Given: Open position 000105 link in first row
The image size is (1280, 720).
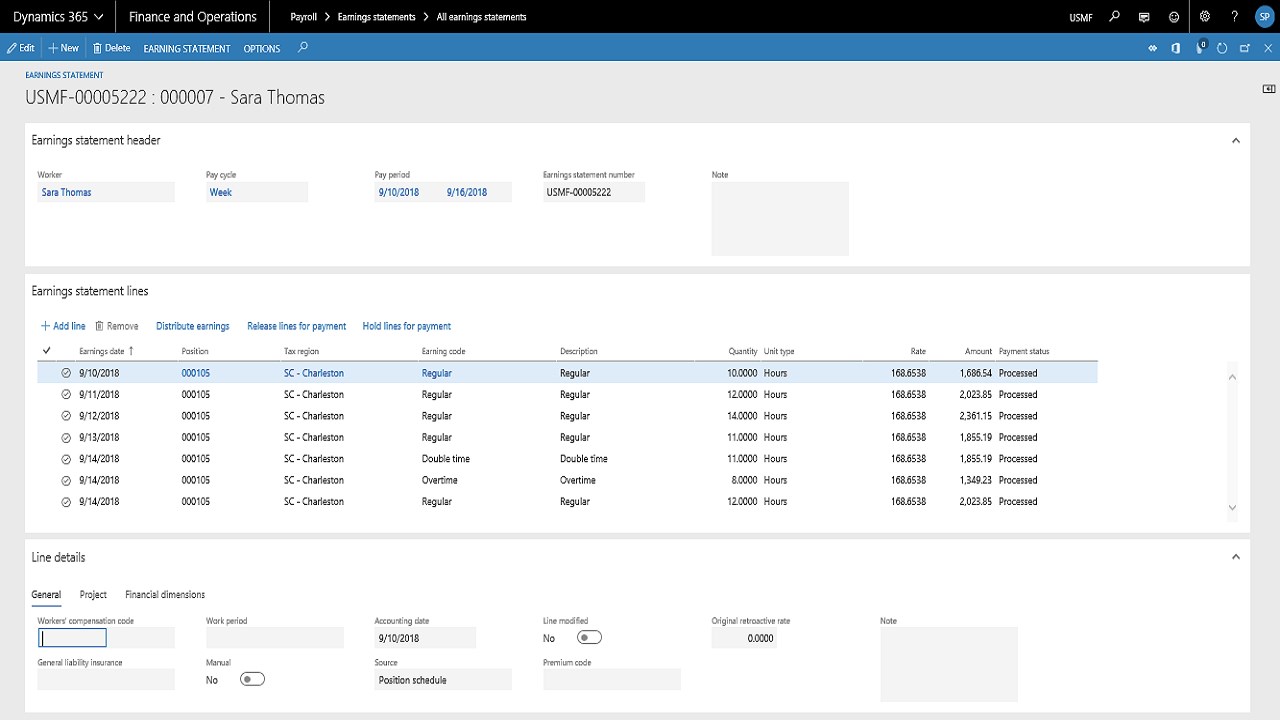Looking at the screenshot, I should (196, 373).
